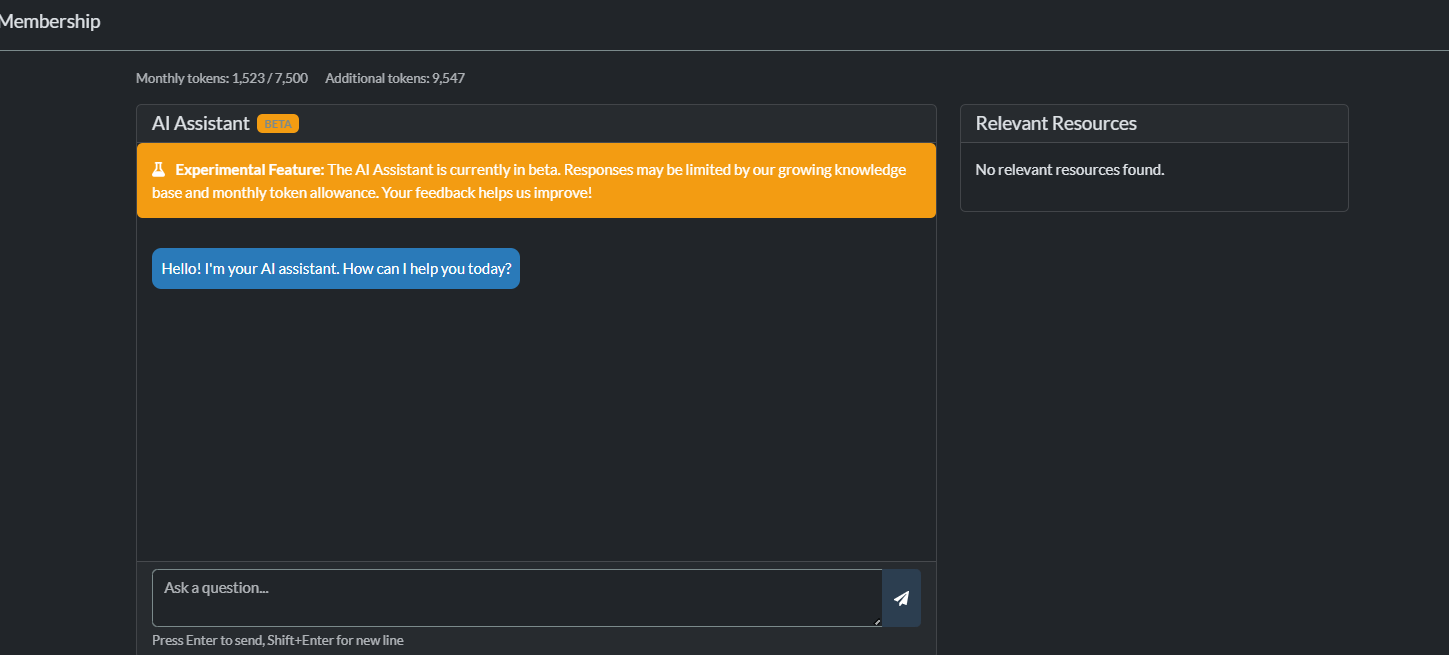Image resolution: width=1449 pixels, height=655 pixels.
Task: Click the Experimental Feature warning banner
Action: [x=536, y=180]
